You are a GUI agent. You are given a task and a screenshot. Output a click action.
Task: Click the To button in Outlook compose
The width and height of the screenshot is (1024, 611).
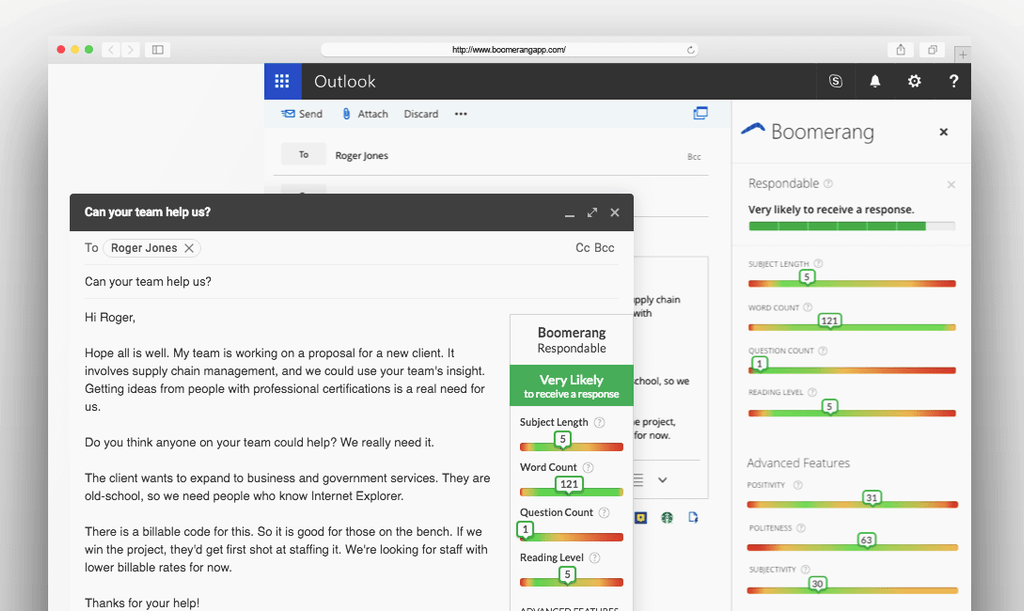point(303,155)
